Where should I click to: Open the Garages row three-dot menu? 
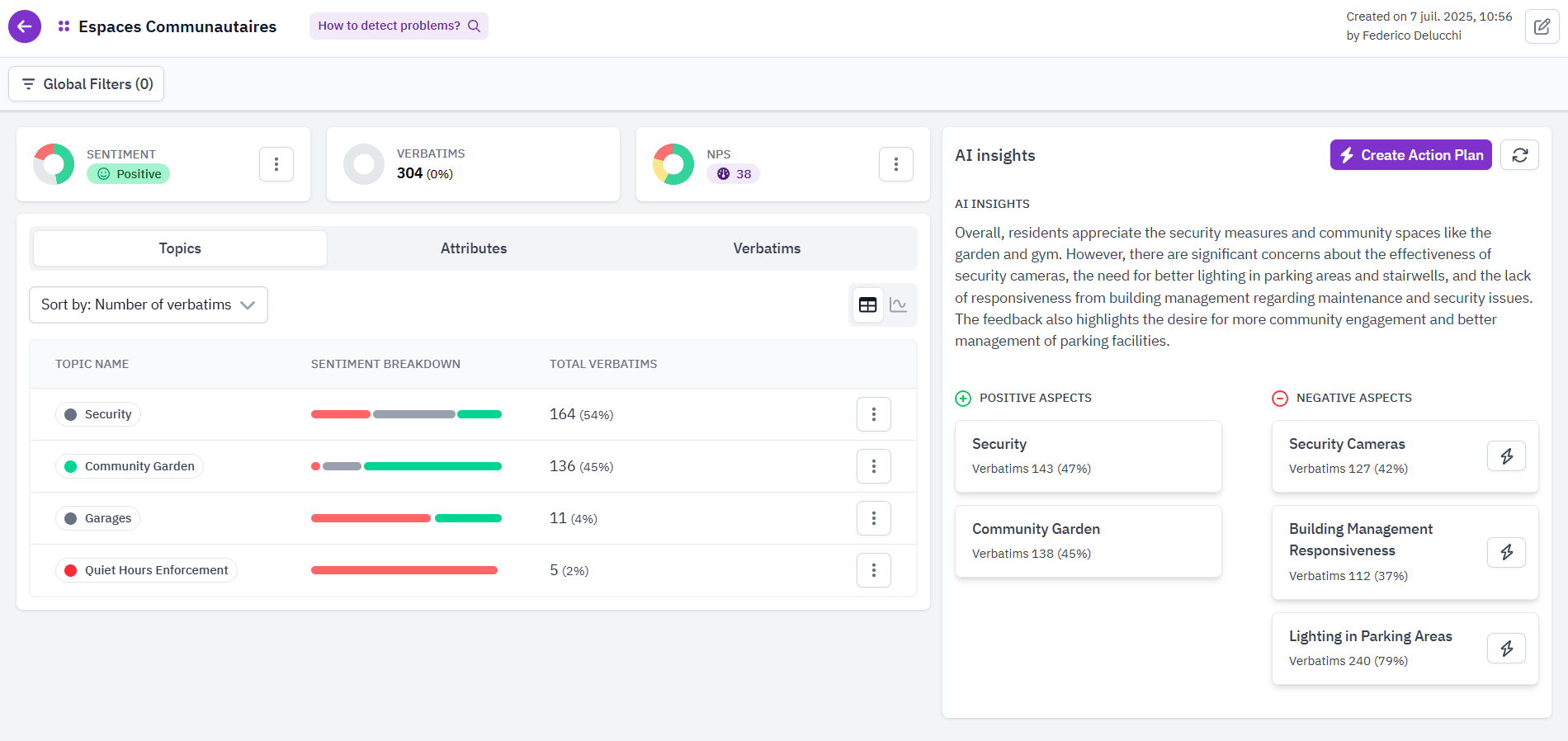(873, 518)
